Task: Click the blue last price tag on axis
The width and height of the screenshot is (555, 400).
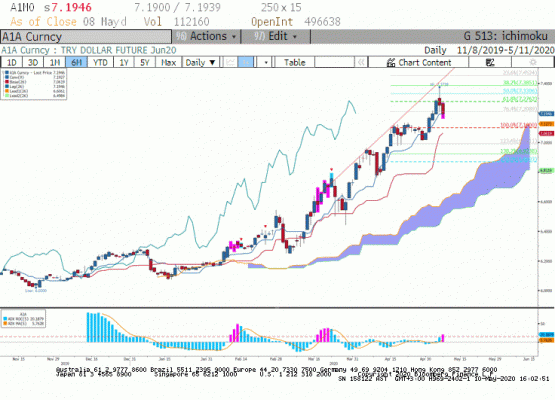Action: (x=546, y=114)
